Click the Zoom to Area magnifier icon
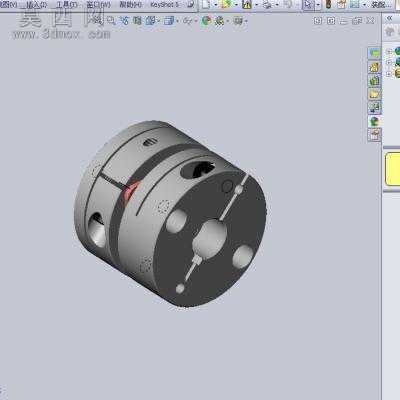Screen dimensions: 400x400 pos(111,21)
